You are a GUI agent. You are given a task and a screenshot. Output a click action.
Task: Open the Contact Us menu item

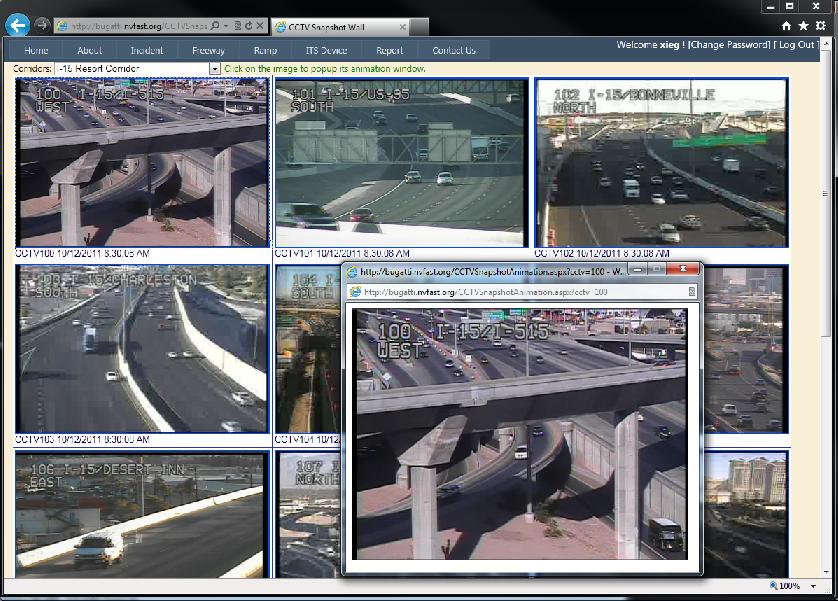[x=454, y=50]
